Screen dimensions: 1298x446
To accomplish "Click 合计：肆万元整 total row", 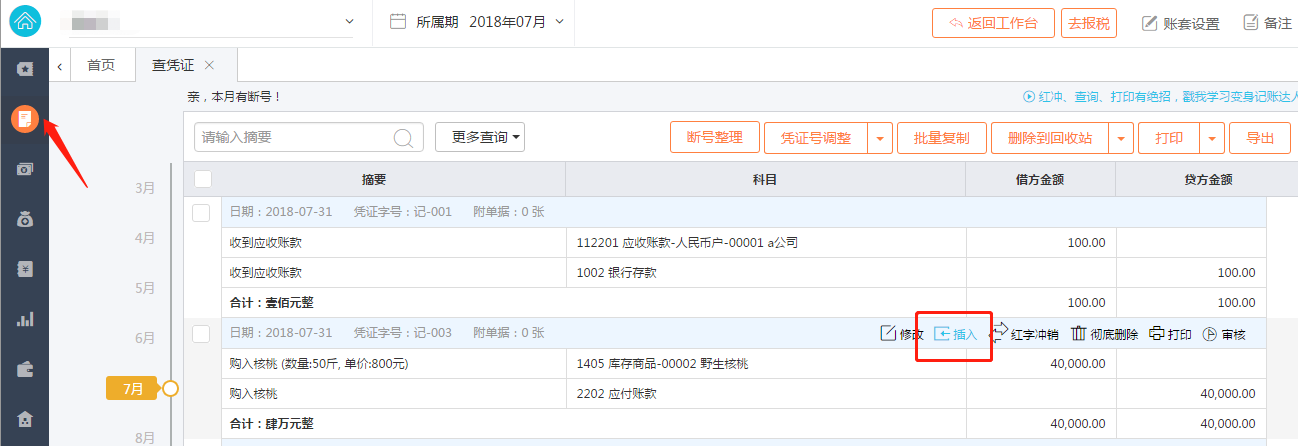I will [x=744, y=424].
